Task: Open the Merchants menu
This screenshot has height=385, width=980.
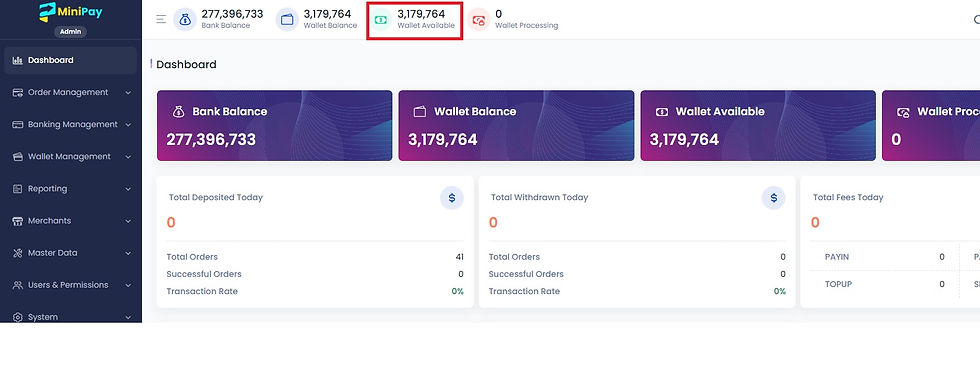Action: click(x=70, y=221)
